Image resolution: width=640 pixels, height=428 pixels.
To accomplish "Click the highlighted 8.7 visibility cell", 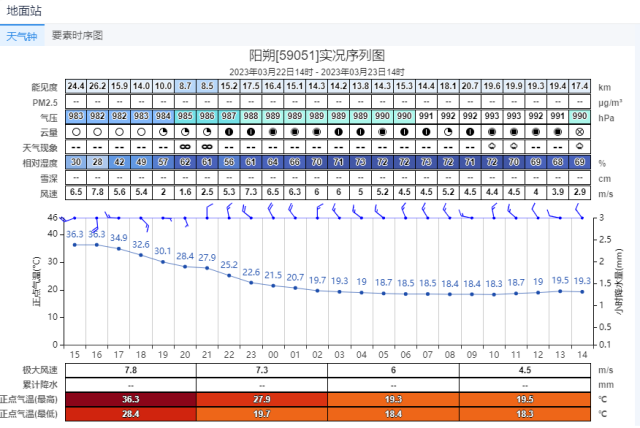I will coord(185,87).
